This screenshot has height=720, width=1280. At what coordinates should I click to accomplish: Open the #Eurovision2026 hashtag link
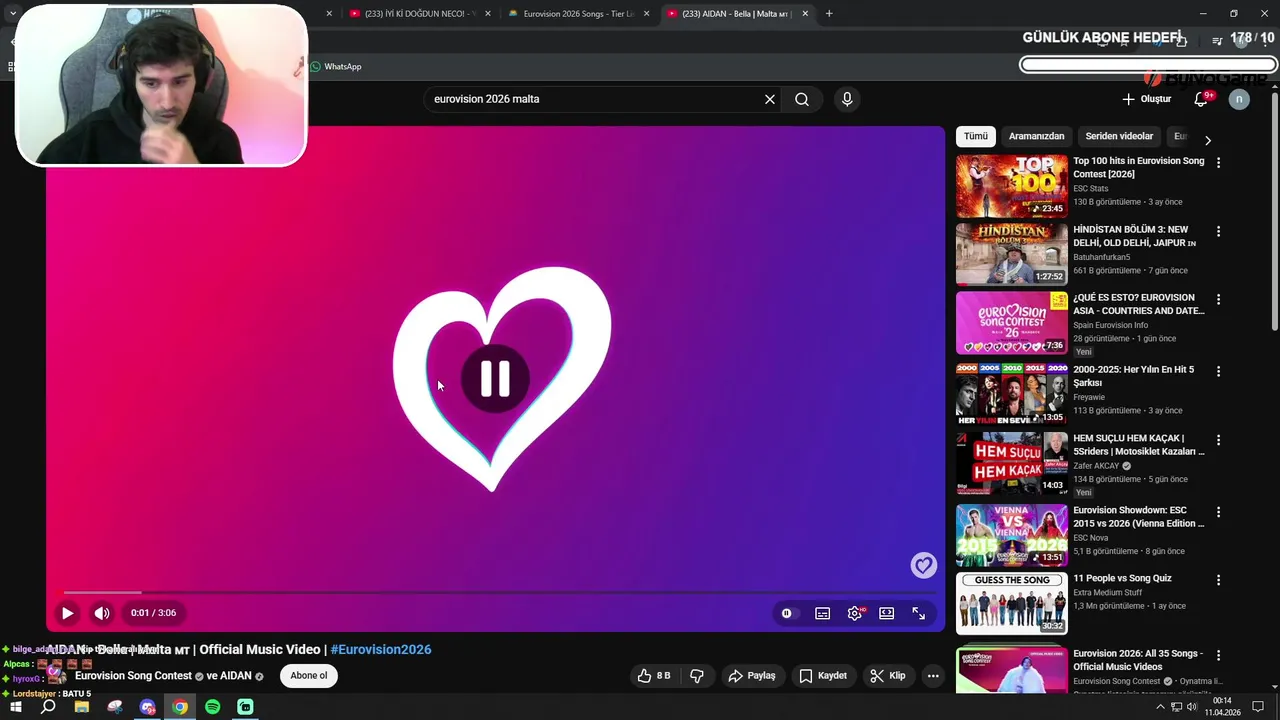[381, 650]
